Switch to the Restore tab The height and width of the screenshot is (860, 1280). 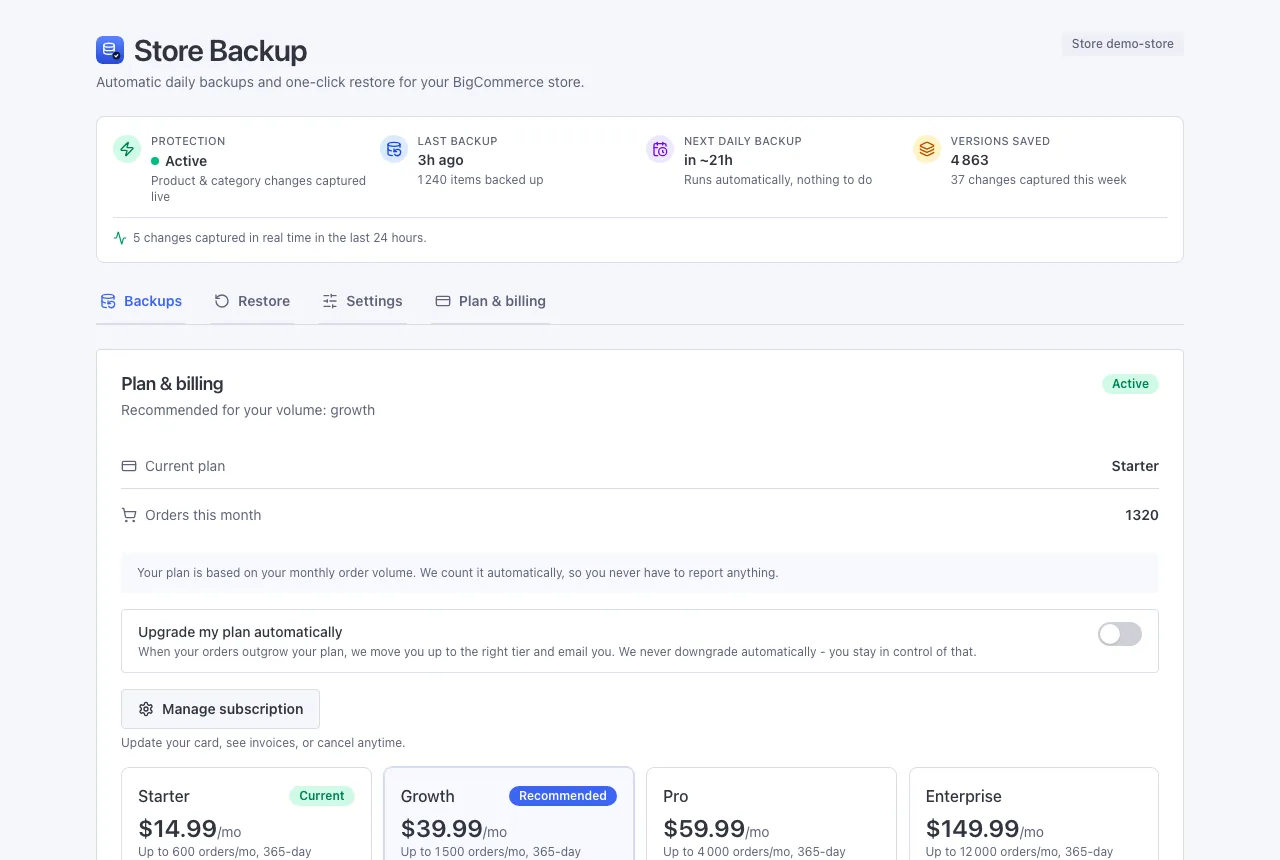click(252, 301)
